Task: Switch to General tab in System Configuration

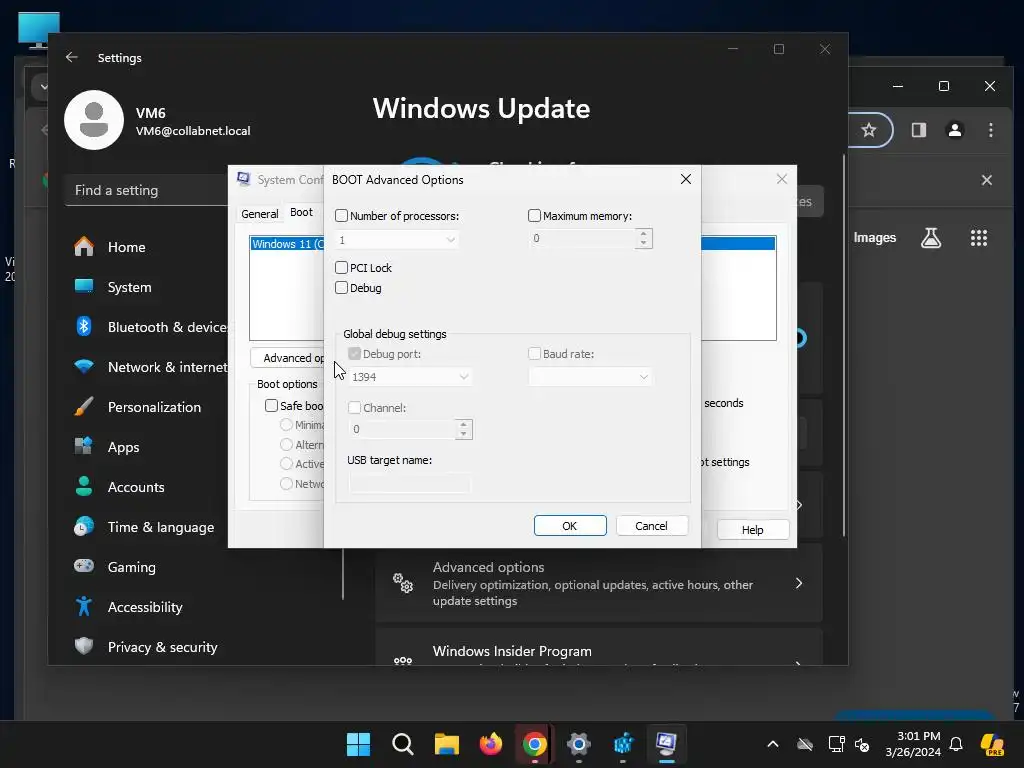Action: point(259,214)
